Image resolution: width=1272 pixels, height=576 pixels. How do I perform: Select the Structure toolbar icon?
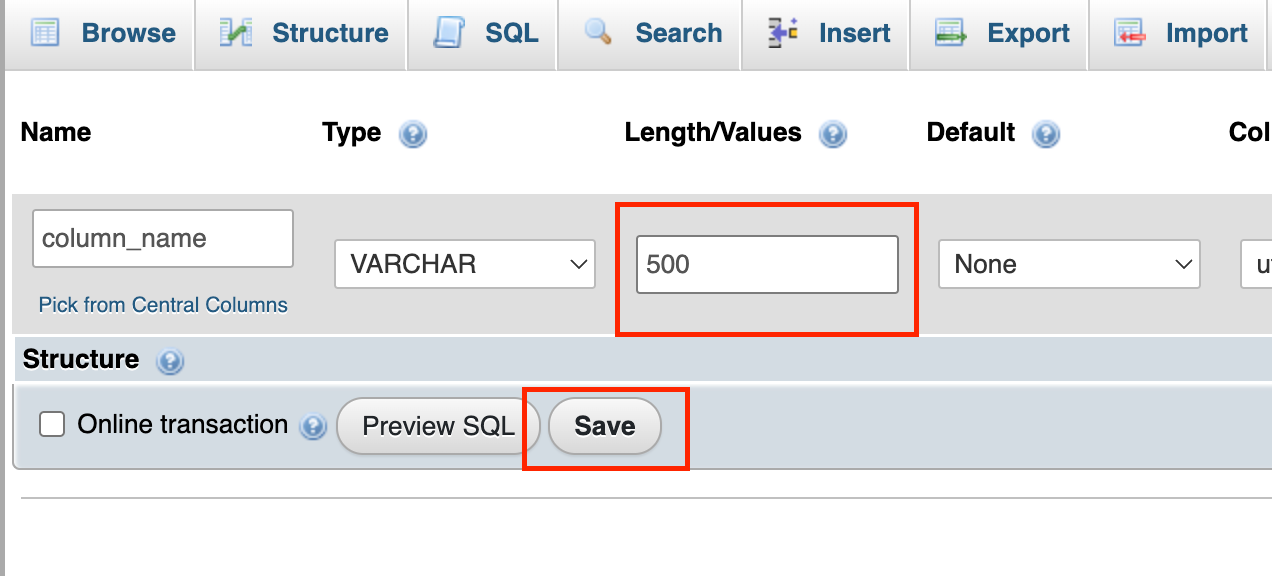point(235,32)
